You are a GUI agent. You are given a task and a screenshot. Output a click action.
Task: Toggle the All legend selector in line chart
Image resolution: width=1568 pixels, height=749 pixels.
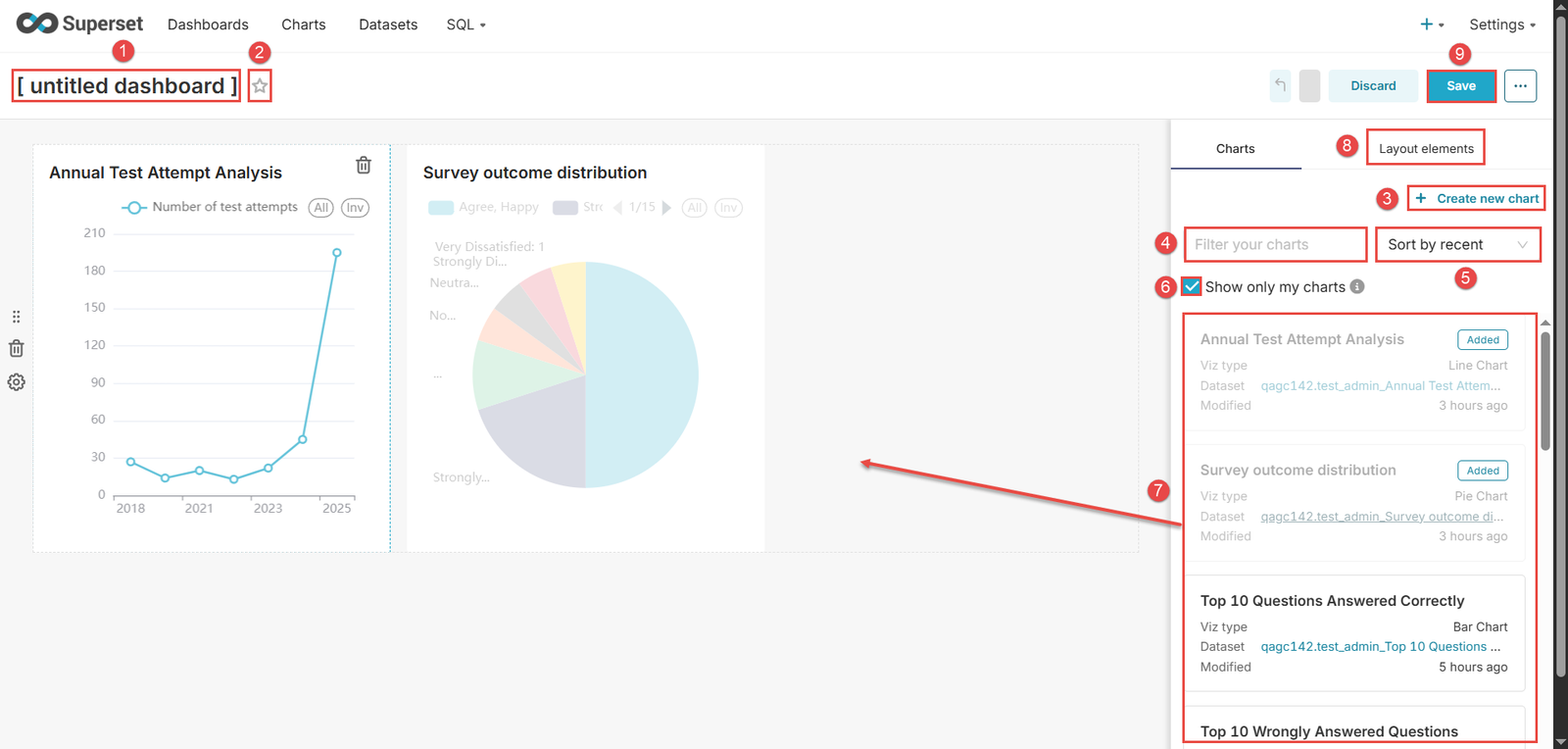[320, 208]
